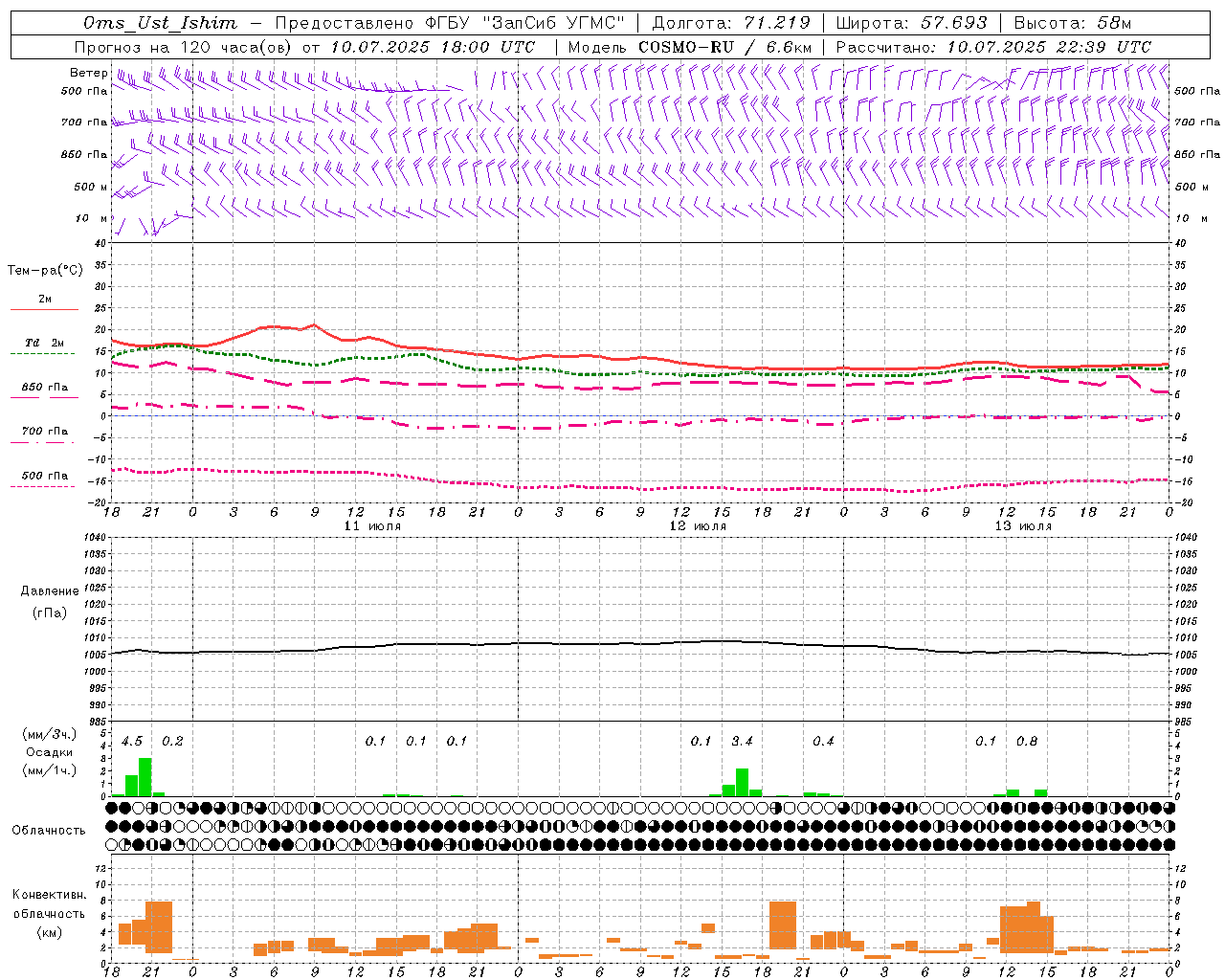
Task: Click the (км) unit under Конвективн. облачность
Action: (49, 932)
